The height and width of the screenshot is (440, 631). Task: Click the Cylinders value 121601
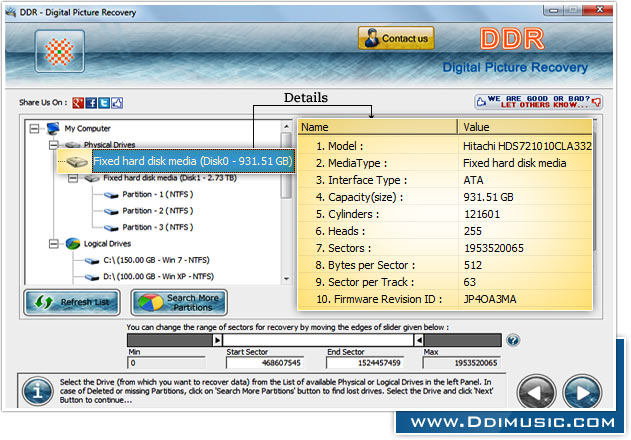(x=482, y=214)
